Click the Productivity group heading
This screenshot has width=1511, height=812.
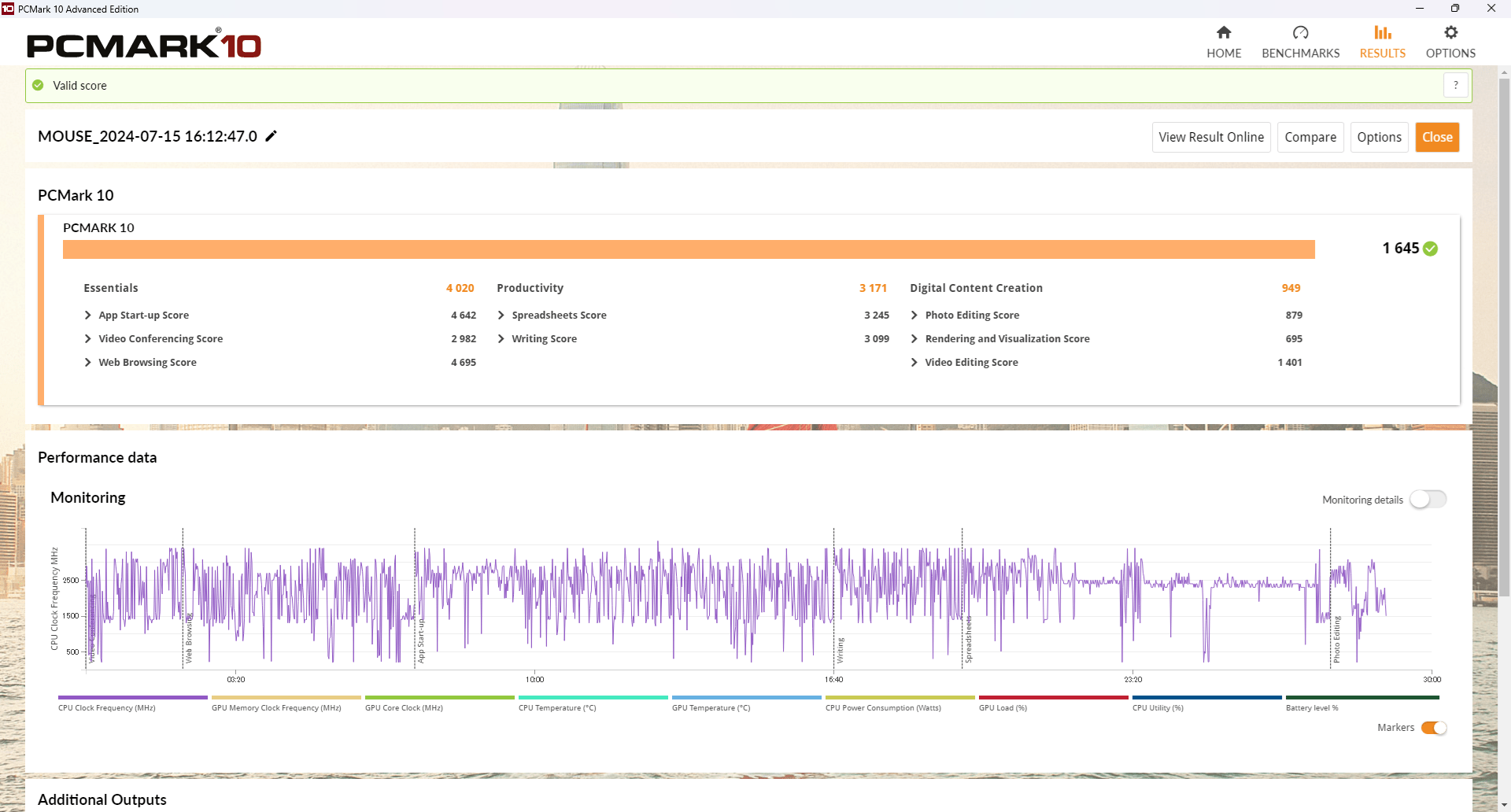[530, 288]
